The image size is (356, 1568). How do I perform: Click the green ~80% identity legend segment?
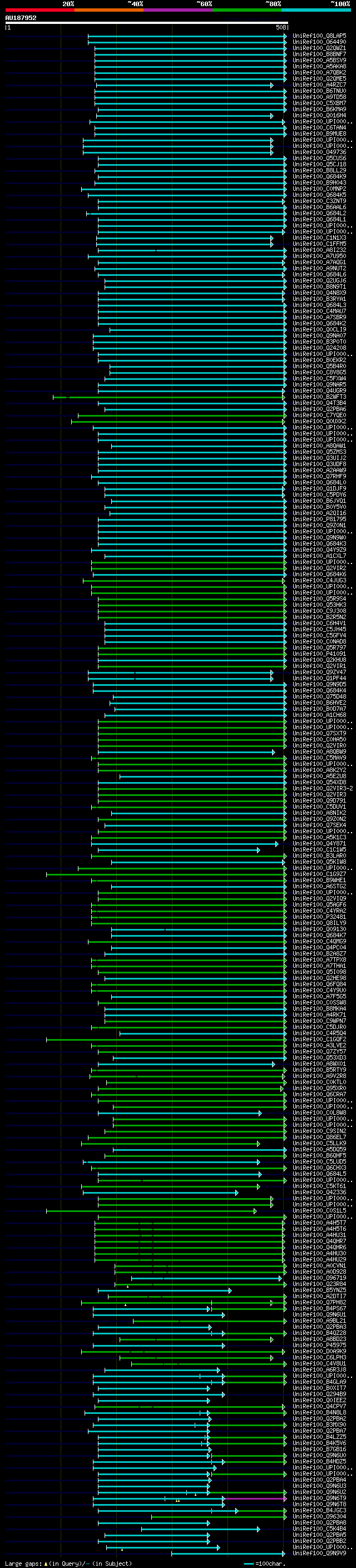coord(247,11)
